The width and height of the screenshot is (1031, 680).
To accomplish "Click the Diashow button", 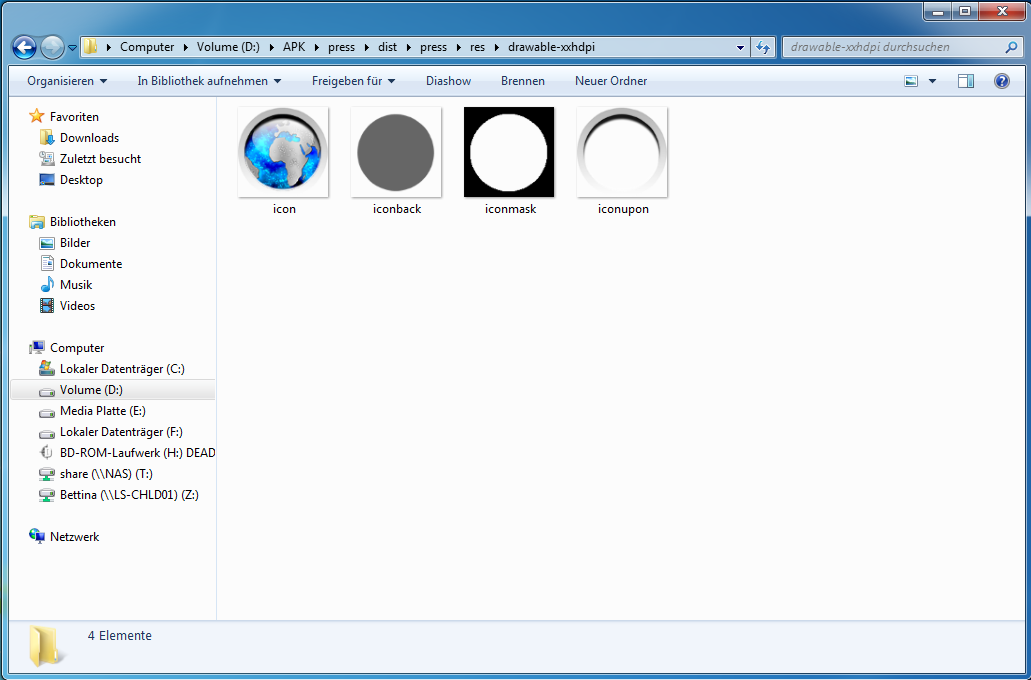I will [448, 81].
